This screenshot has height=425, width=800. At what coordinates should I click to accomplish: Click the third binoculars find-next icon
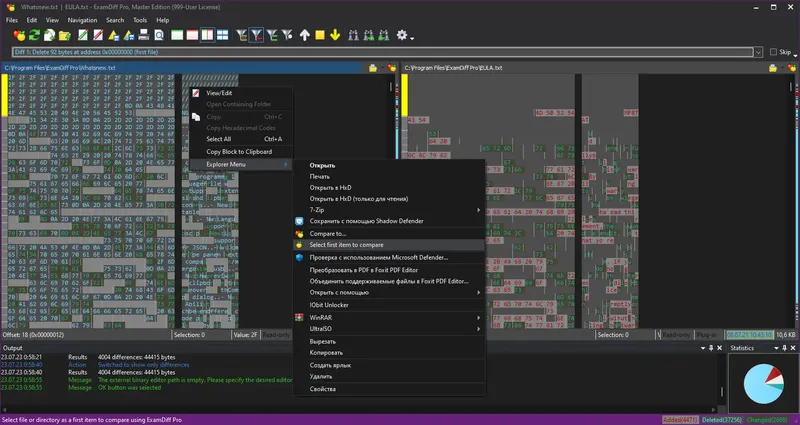tap(384, 35)
